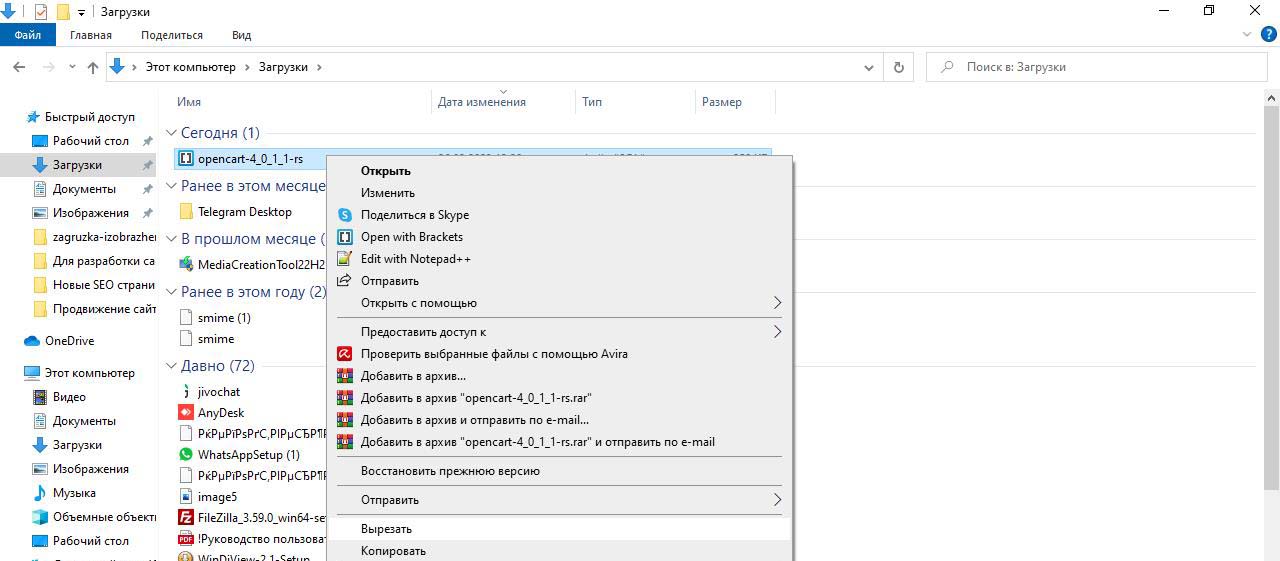Choose "Вырезать" in the context menu
1280x561 pixels.
[x=386, y=529]
